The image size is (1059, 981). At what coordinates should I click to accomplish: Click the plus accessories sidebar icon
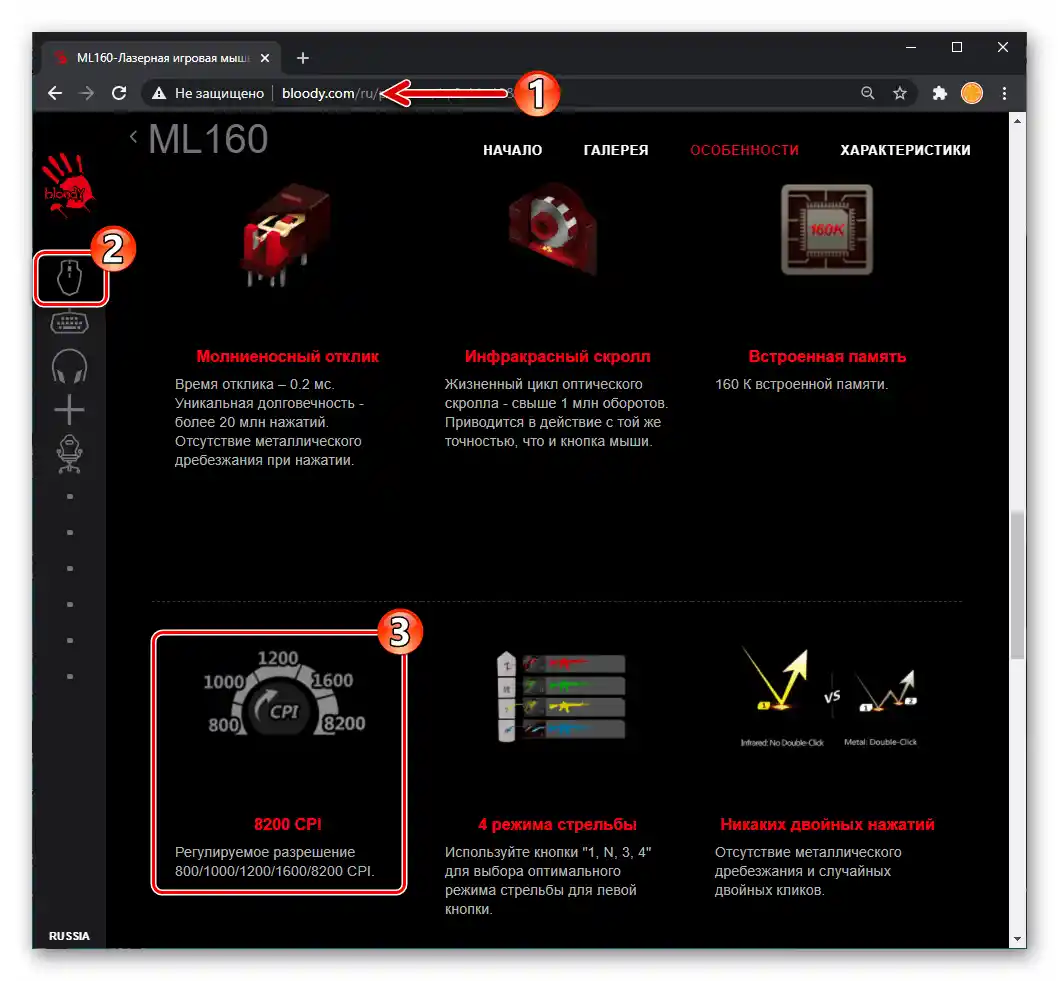pyautogui.click(x=70, y=410)
